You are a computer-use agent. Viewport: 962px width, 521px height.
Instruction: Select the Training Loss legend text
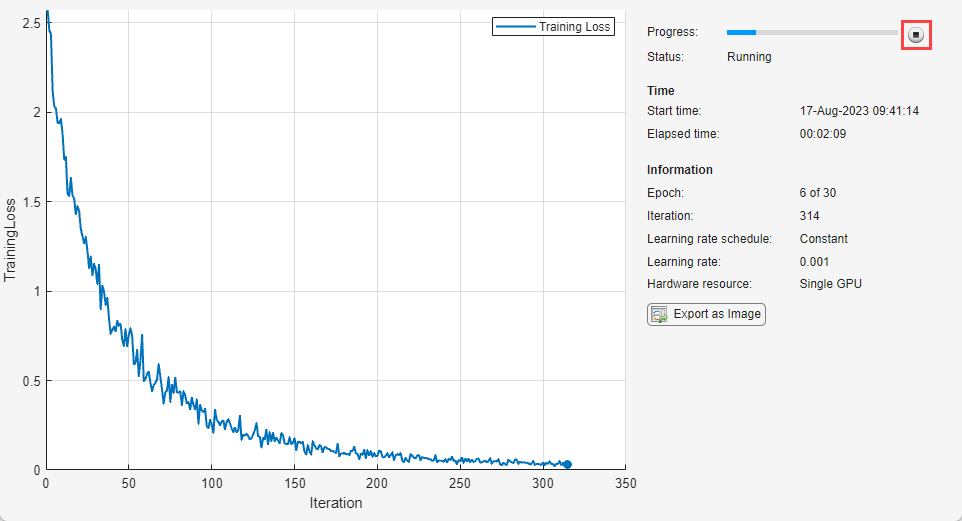click(574, 27)
